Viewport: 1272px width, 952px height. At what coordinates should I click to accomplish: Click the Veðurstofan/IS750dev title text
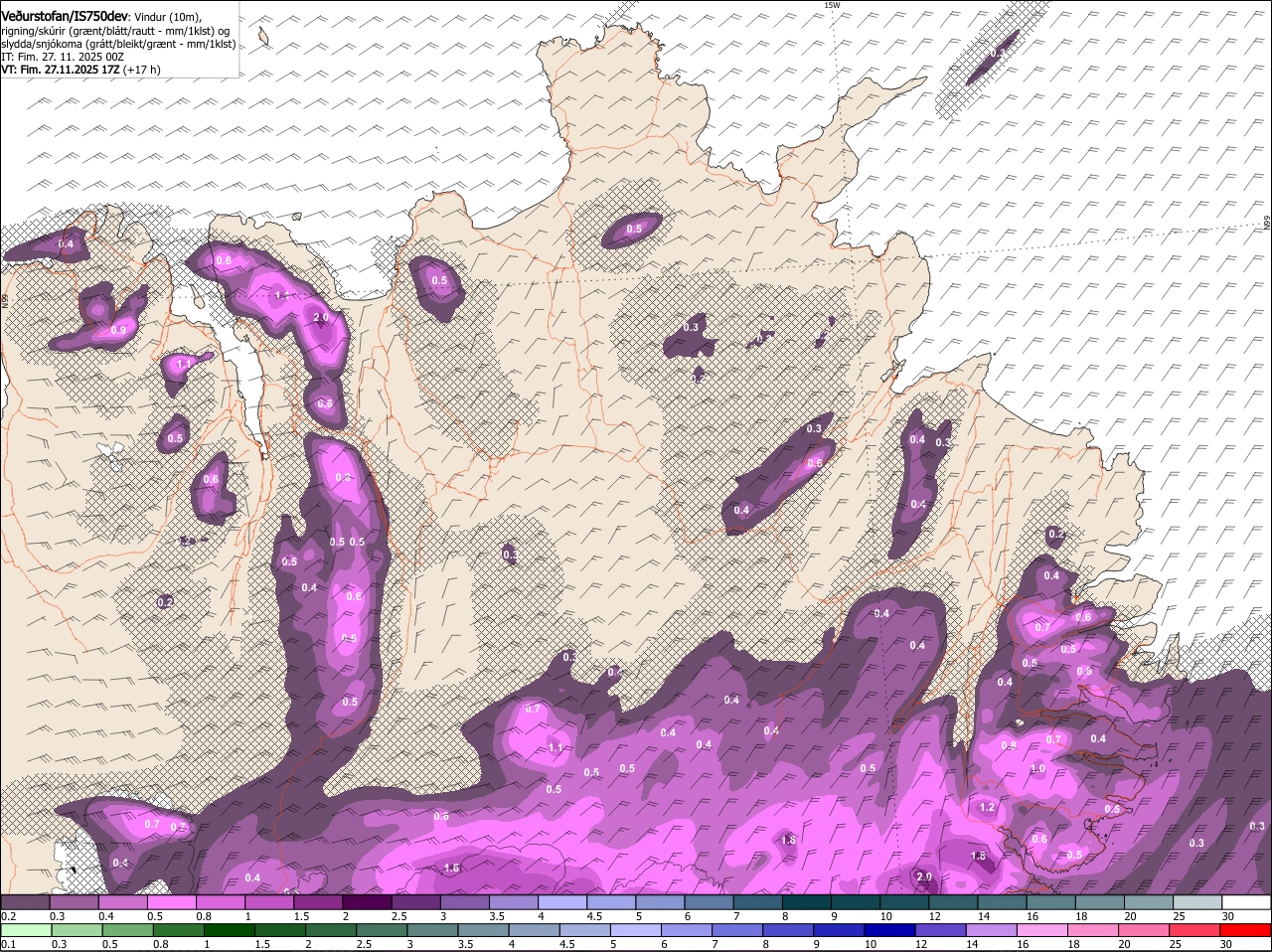(x=65, y=17)
